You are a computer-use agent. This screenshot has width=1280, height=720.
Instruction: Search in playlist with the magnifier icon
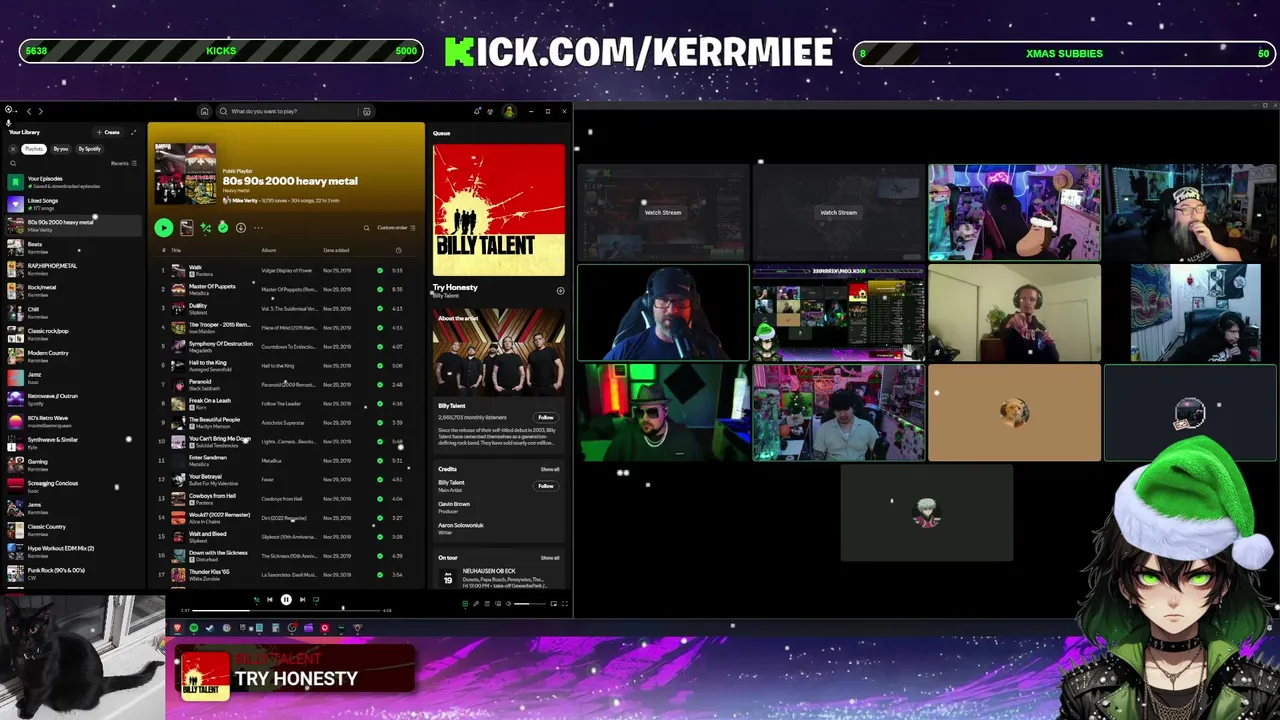coord(366,228)
